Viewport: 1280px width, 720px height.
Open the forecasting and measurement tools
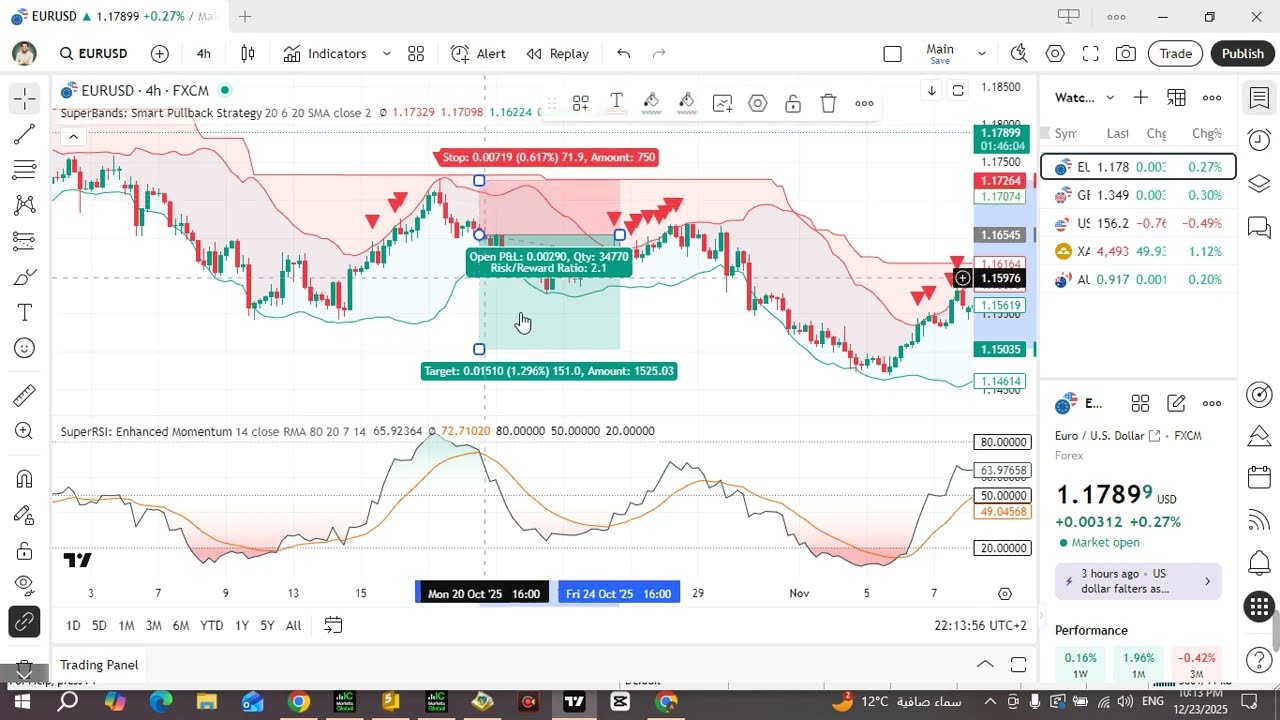pyautogui.click(x=25, y=241)
